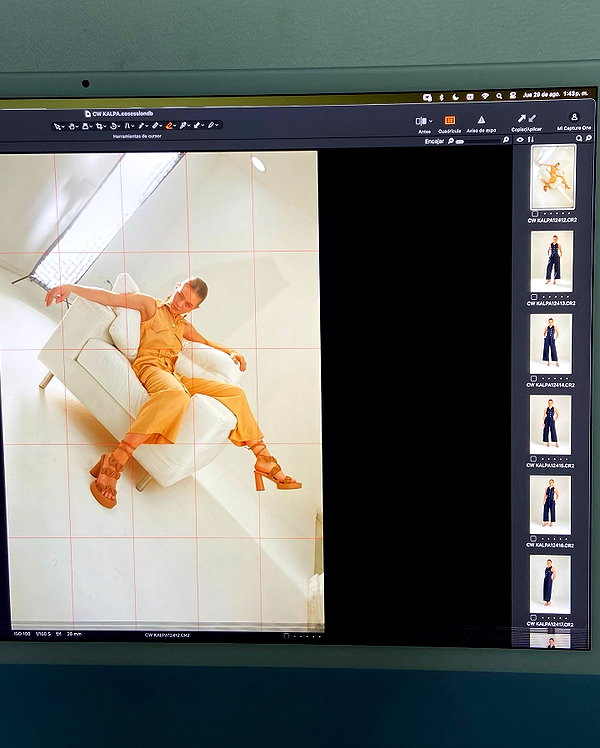
Task: Select the Pan hand cursor tool
Action: click(71, 126)
